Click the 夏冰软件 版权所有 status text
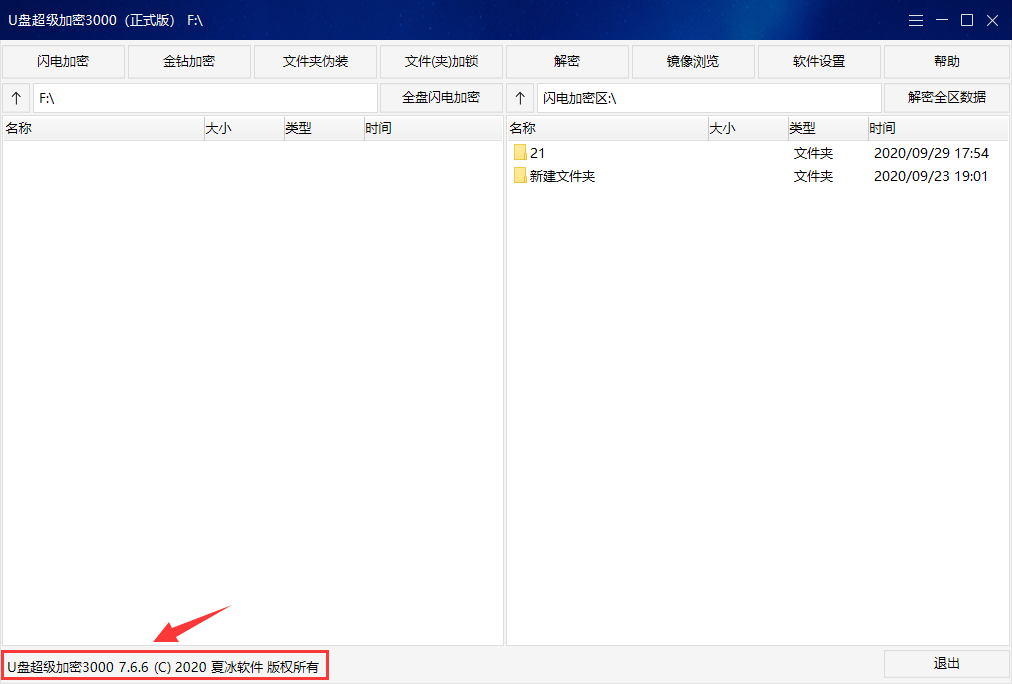The height and width of the screenshot is (684, 1012). 265,667
